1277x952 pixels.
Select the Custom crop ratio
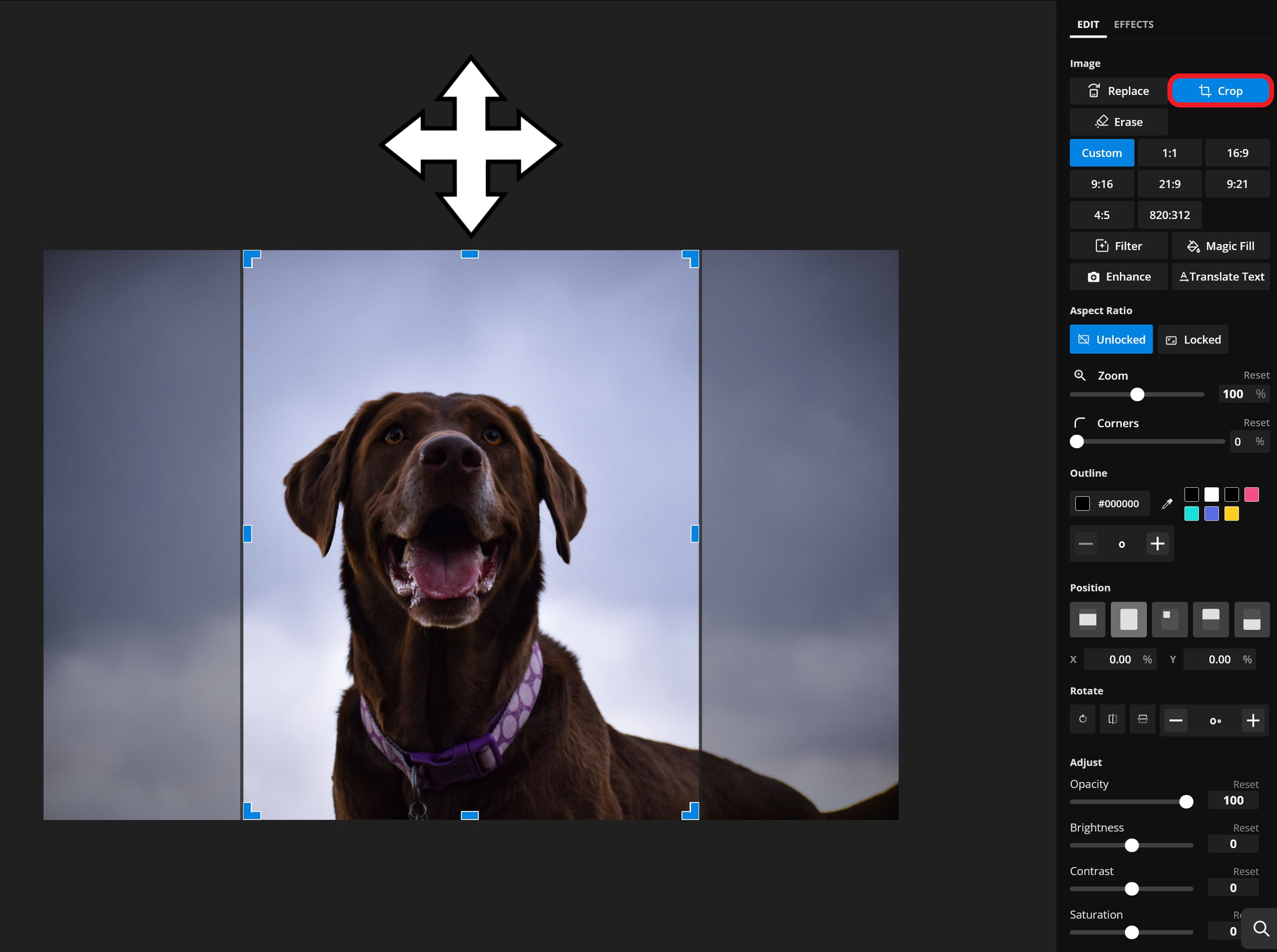[1101, 153]
